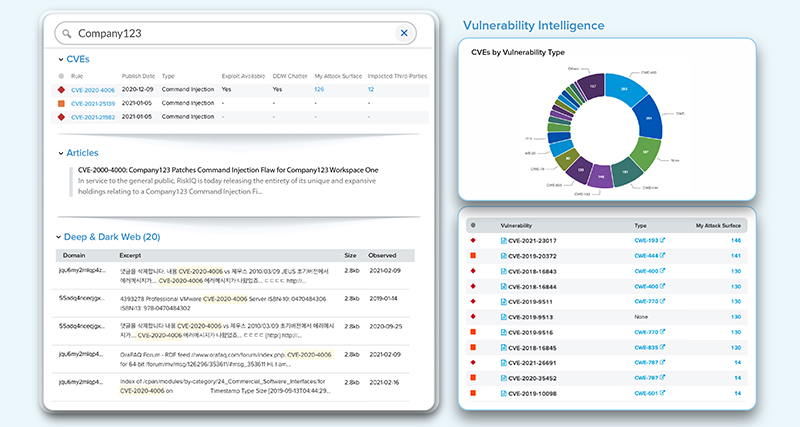Sort by the Type column header in the vulnerability table

pyautogui.click(x=640, y=225)
